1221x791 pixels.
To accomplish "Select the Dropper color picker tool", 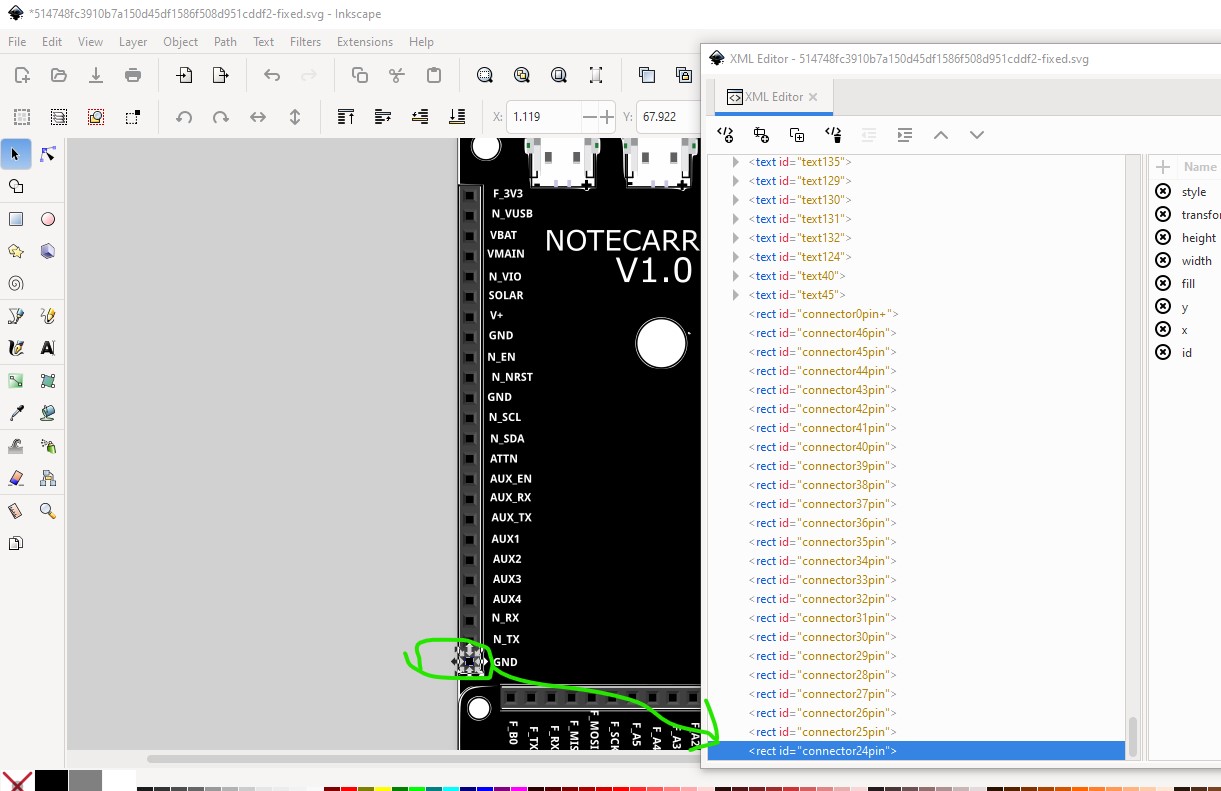I will pos(15,413).
